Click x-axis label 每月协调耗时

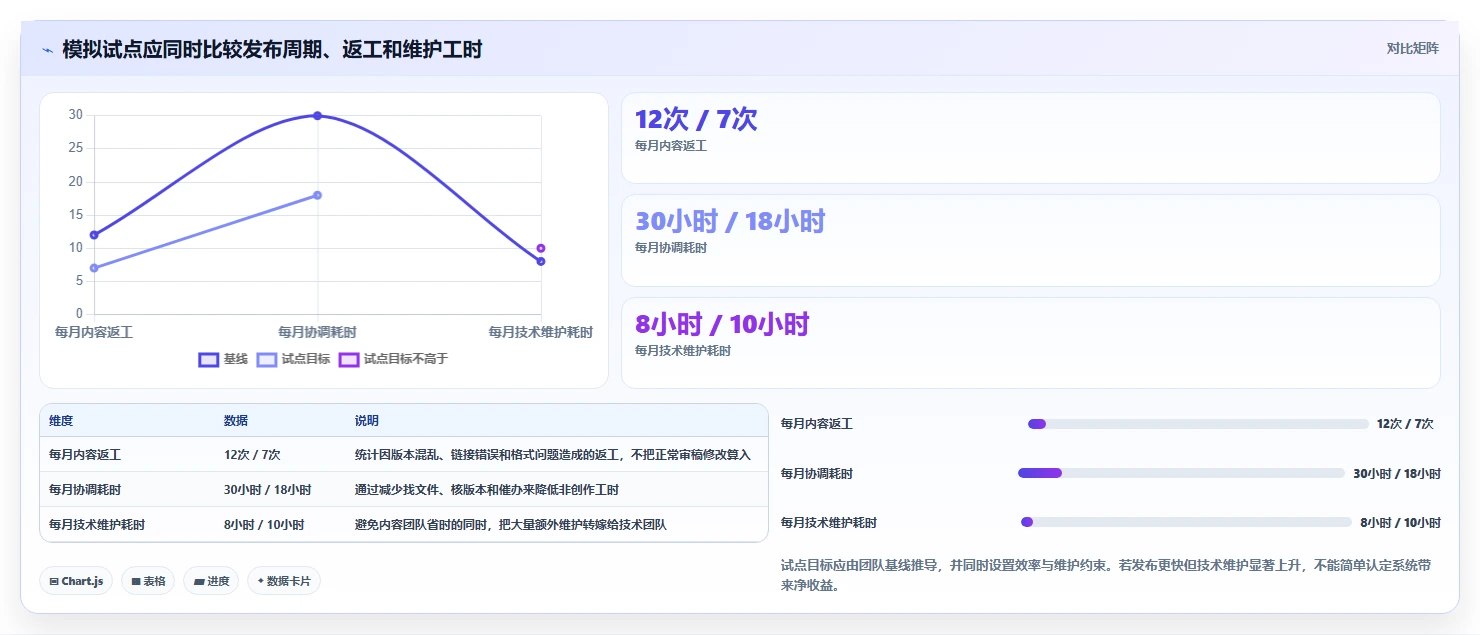317,331
